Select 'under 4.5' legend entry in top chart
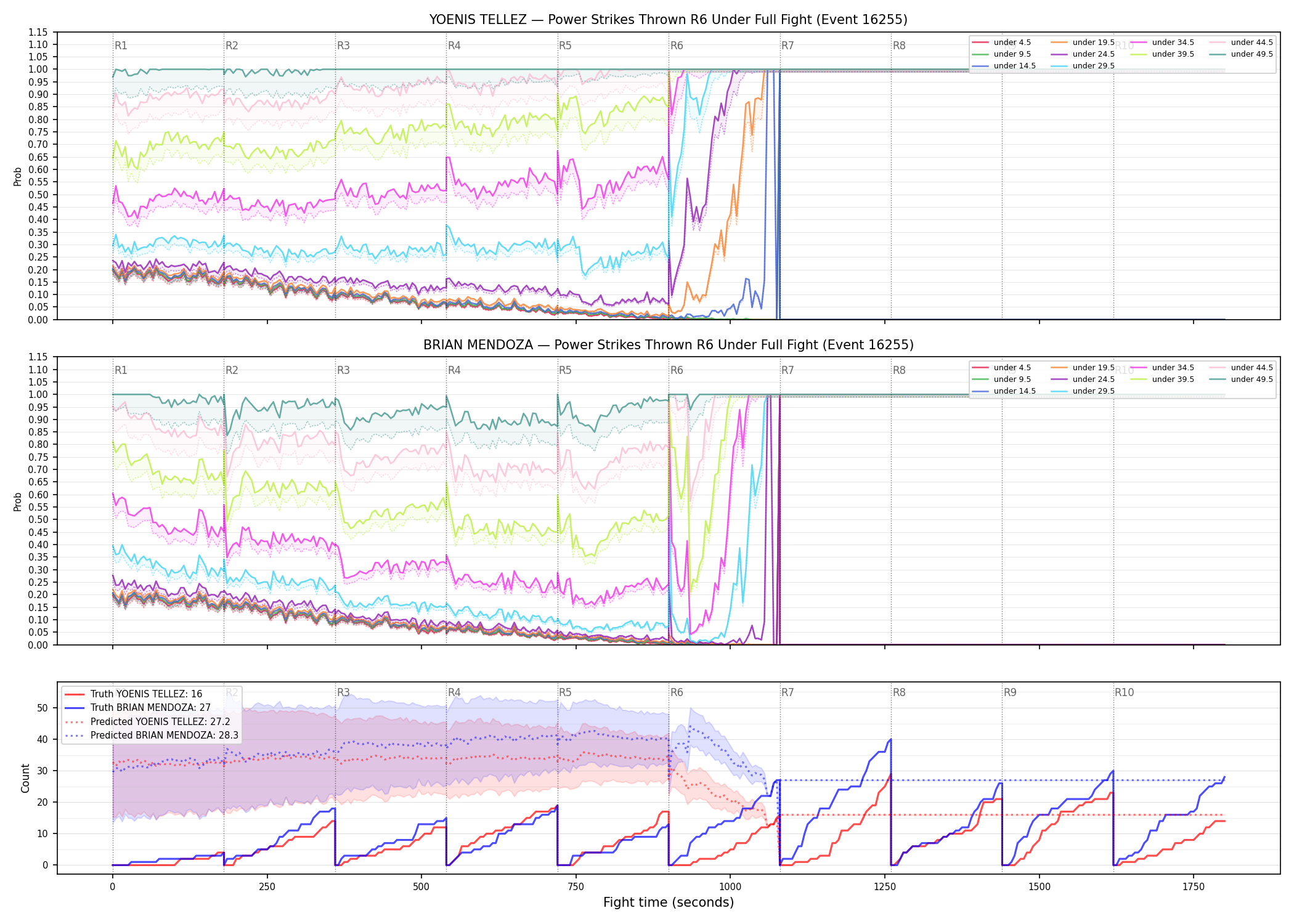Image resolution: width=1294 pixels, height=924 pixels. click(1001, 43)
